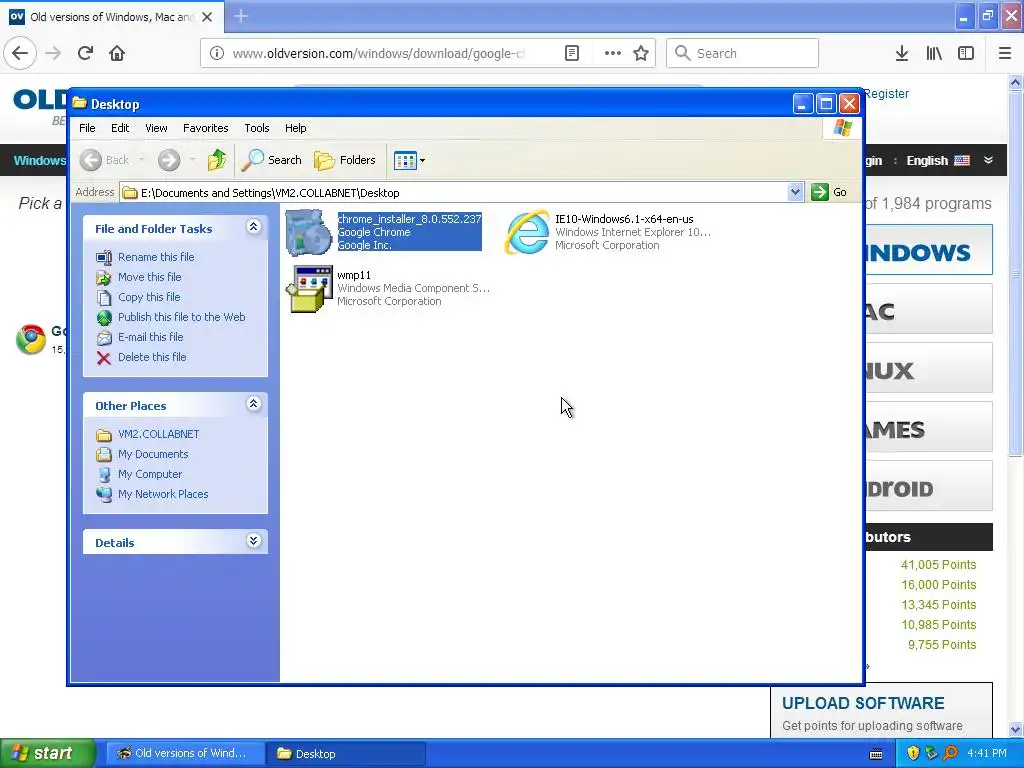Open the Edit menu in Explorer

120,128
